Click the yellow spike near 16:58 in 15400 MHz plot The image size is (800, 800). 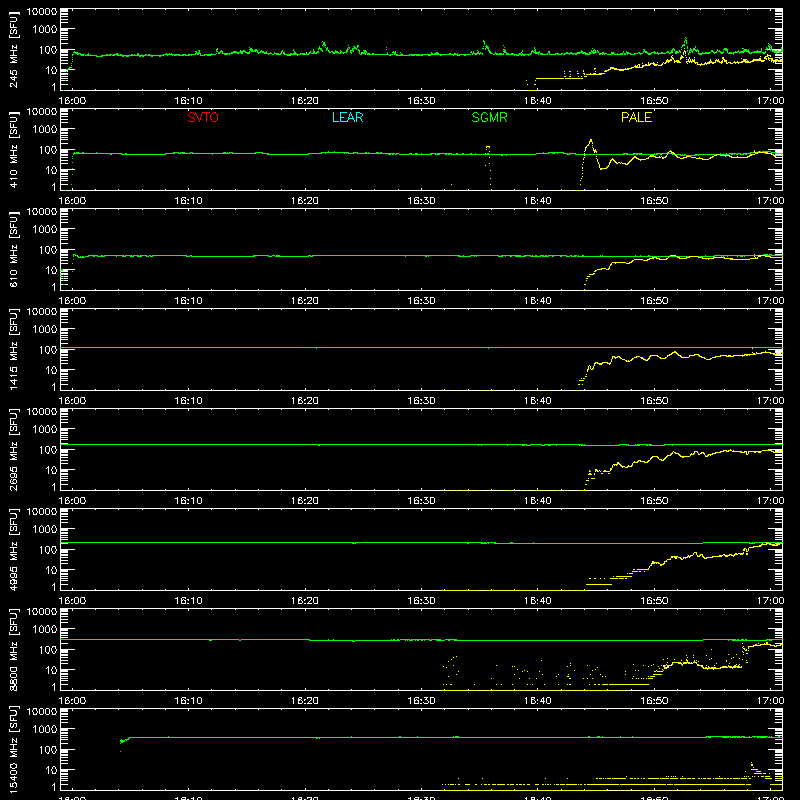click(x=752, y=765)
